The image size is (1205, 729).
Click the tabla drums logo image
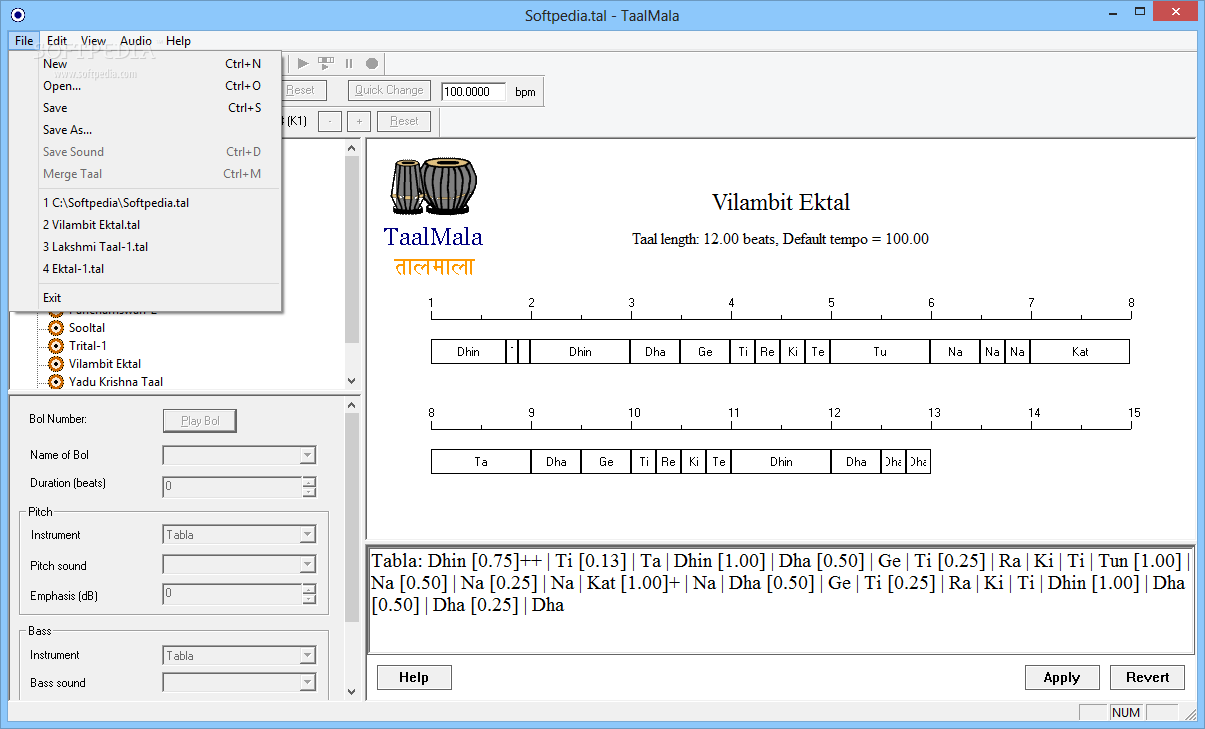(x=434, y=187)
